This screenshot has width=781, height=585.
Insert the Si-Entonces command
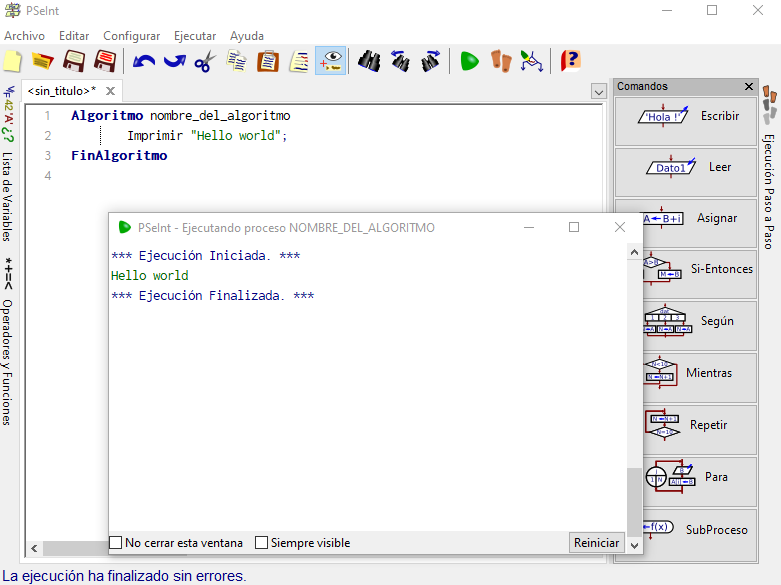coord(700,274)
